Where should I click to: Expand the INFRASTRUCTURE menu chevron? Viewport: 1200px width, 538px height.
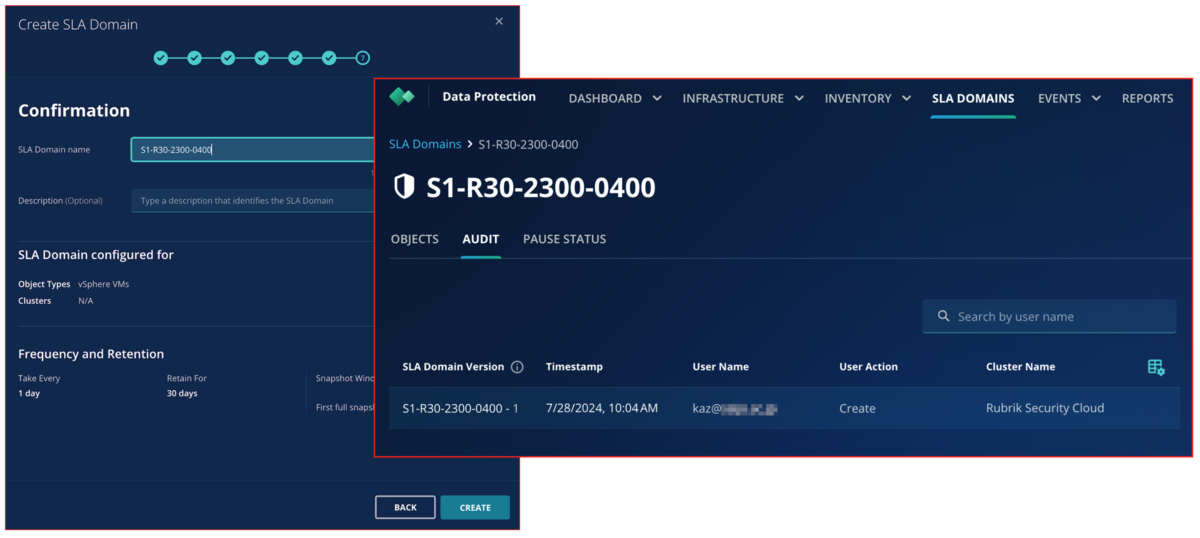(799, 98)
